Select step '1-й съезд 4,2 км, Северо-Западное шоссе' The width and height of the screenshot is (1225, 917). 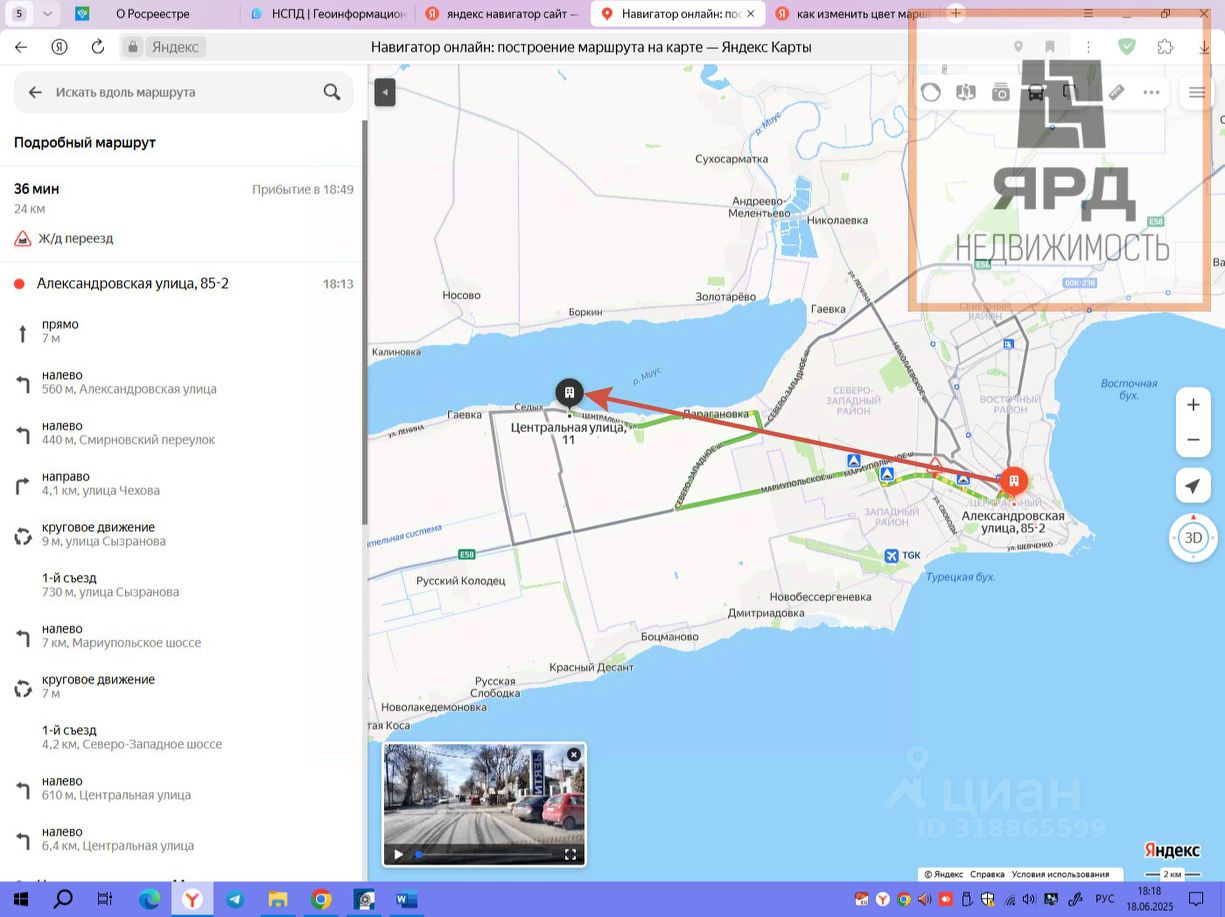pos(183,737)
